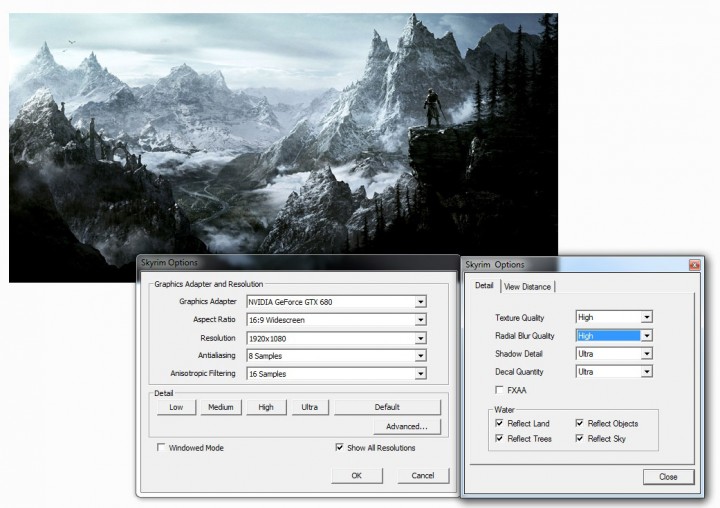Toggle Show All Resolutions checkbox

pyautogui.click(x=339, y=447)
